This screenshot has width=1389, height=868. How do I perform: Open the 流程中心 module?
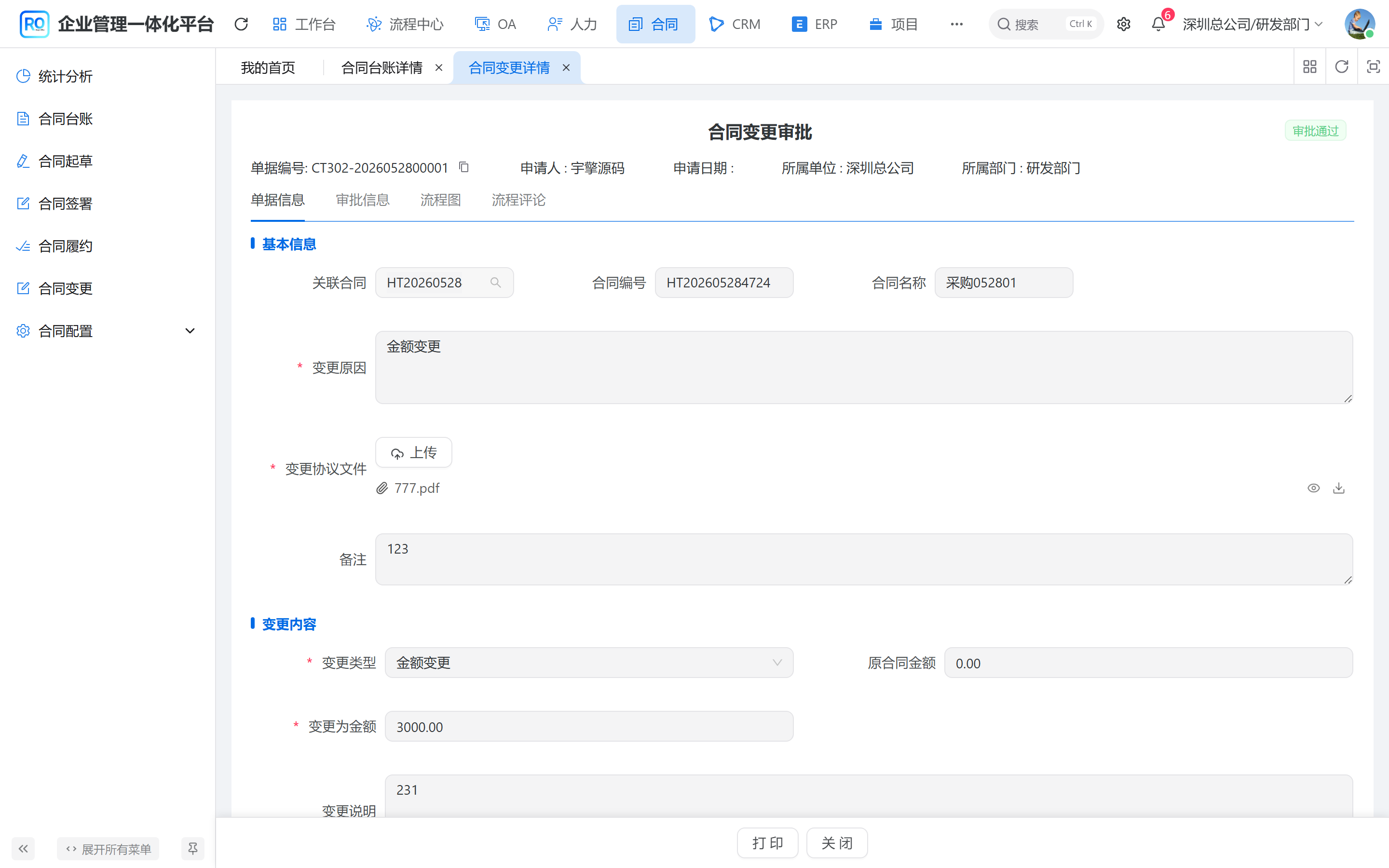[x=405, y=24]
